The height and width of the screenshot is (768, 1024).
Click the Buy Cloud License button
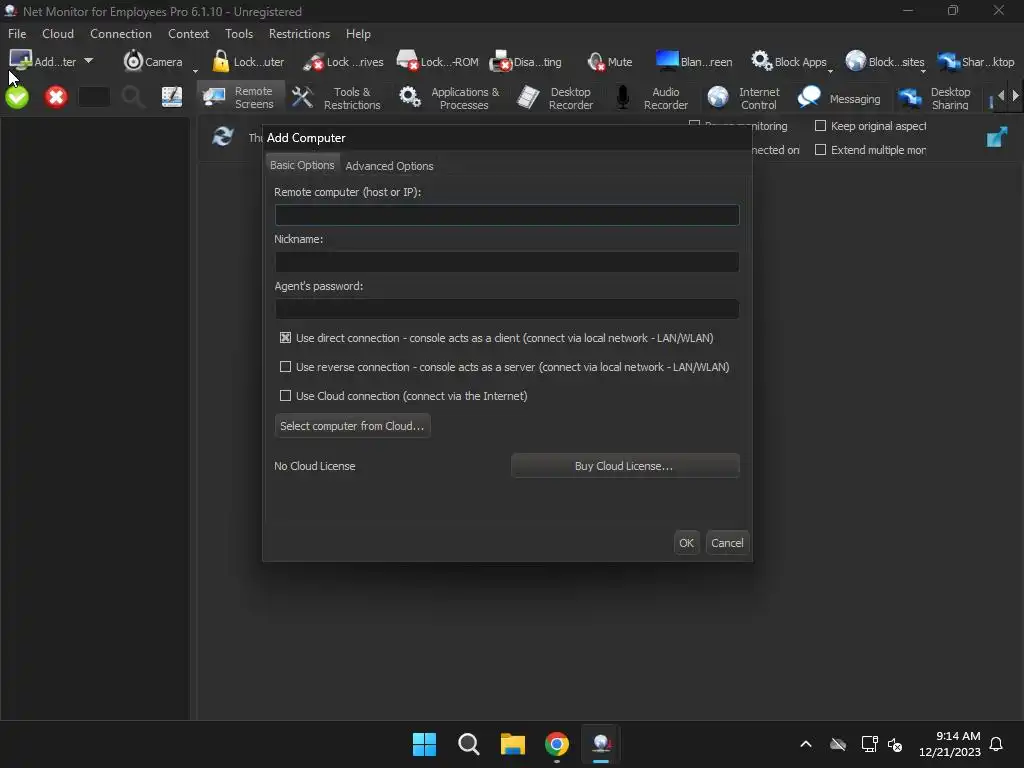[625, 466]
